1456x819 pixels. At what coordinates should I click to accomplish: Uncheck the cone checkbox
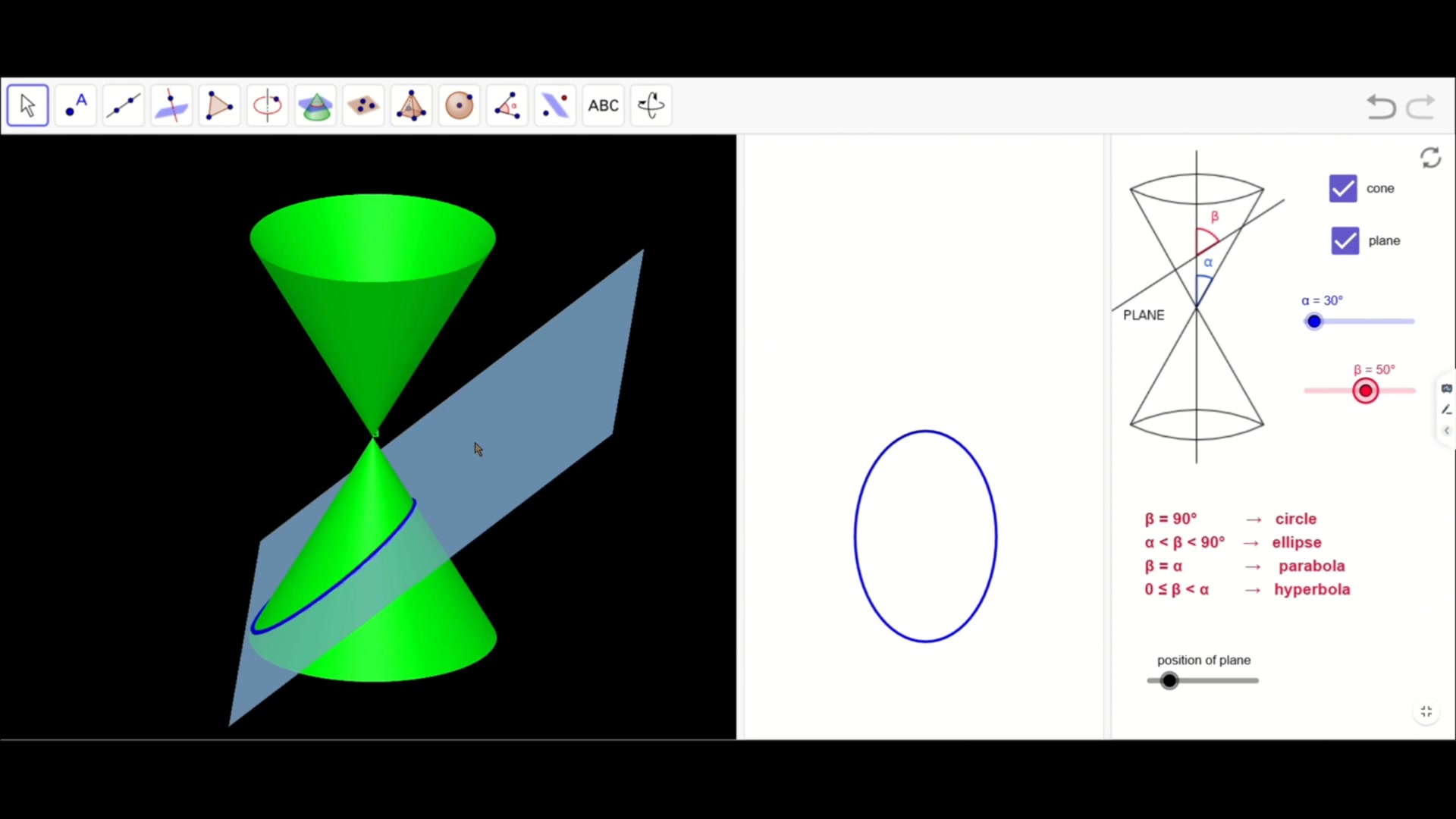pyautogui.click(x=1343, y=188)
